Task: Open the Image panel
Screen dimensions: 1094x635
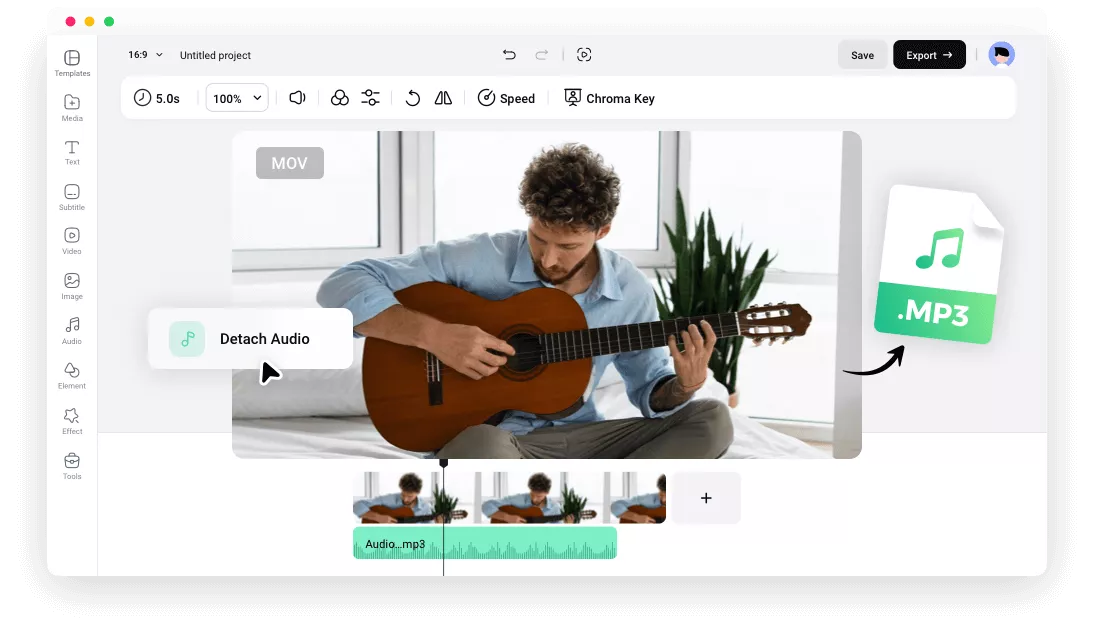Action: [x=72, y=286]
